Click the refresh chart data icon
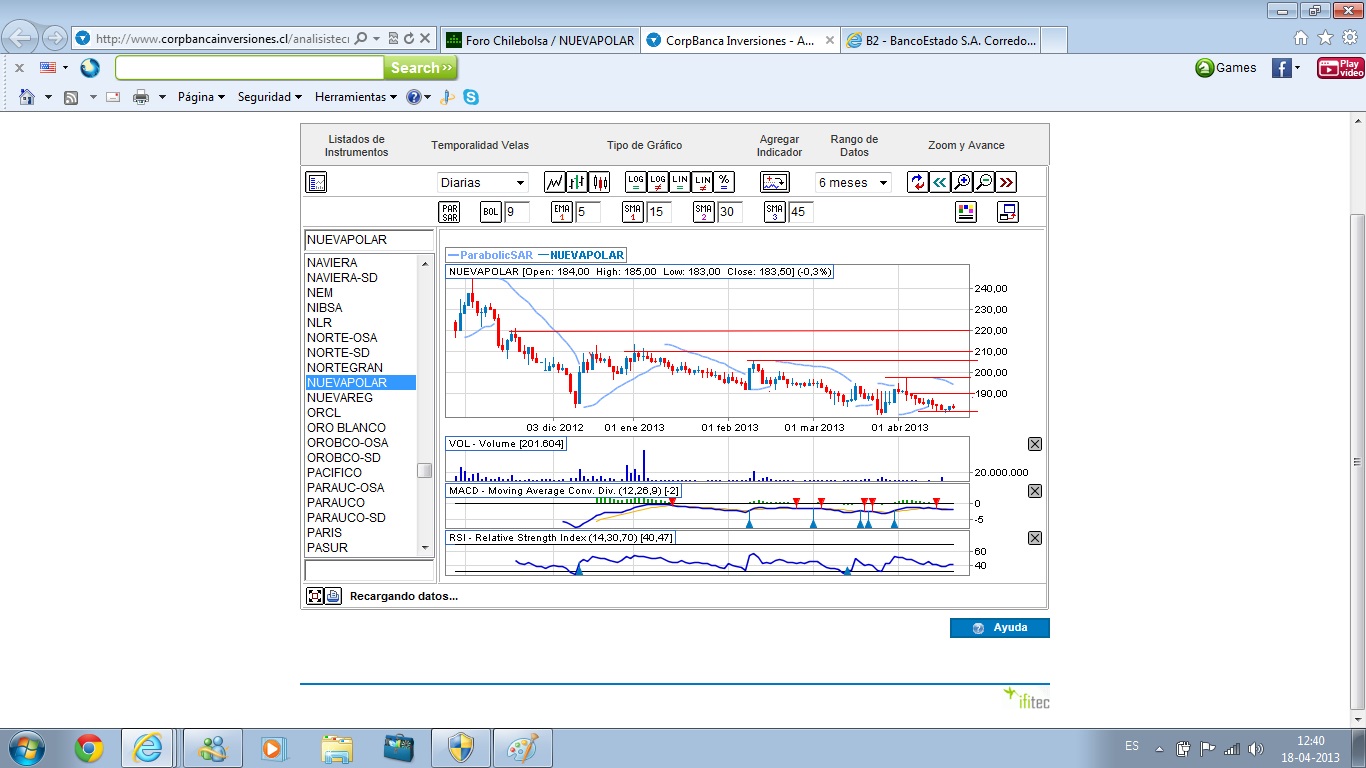 [918, 182]
